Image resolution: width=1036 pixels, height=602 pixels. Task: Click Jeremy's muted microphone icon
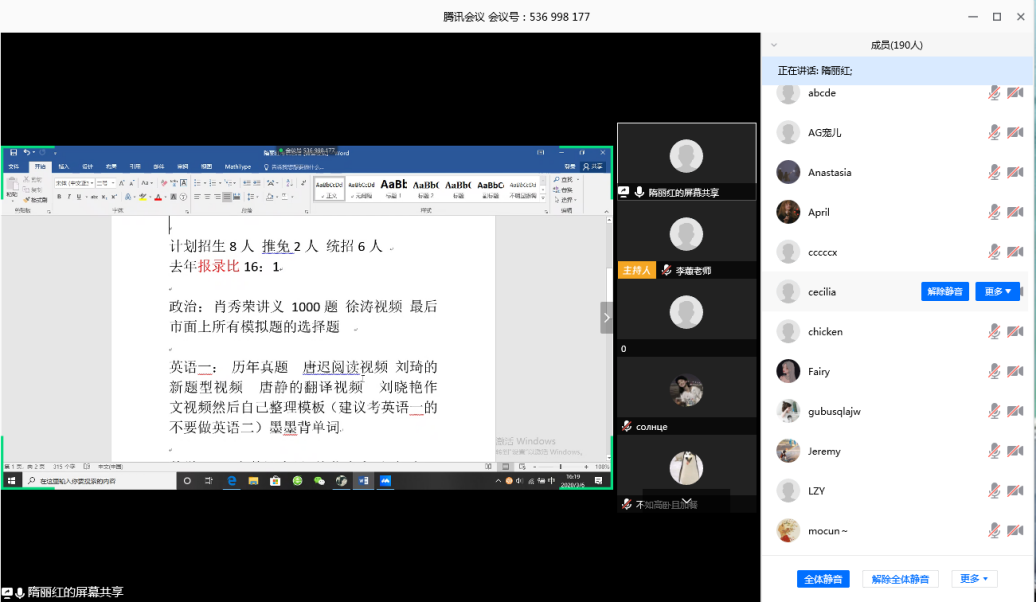[x=994, y=451]
